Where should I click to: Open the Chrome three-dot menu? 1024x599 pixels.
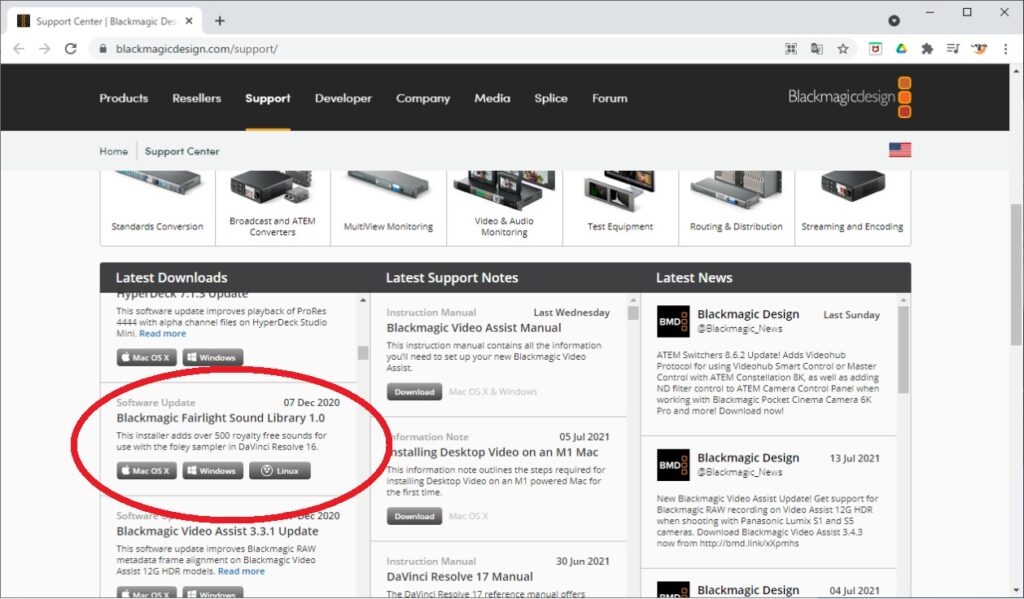1004,48
